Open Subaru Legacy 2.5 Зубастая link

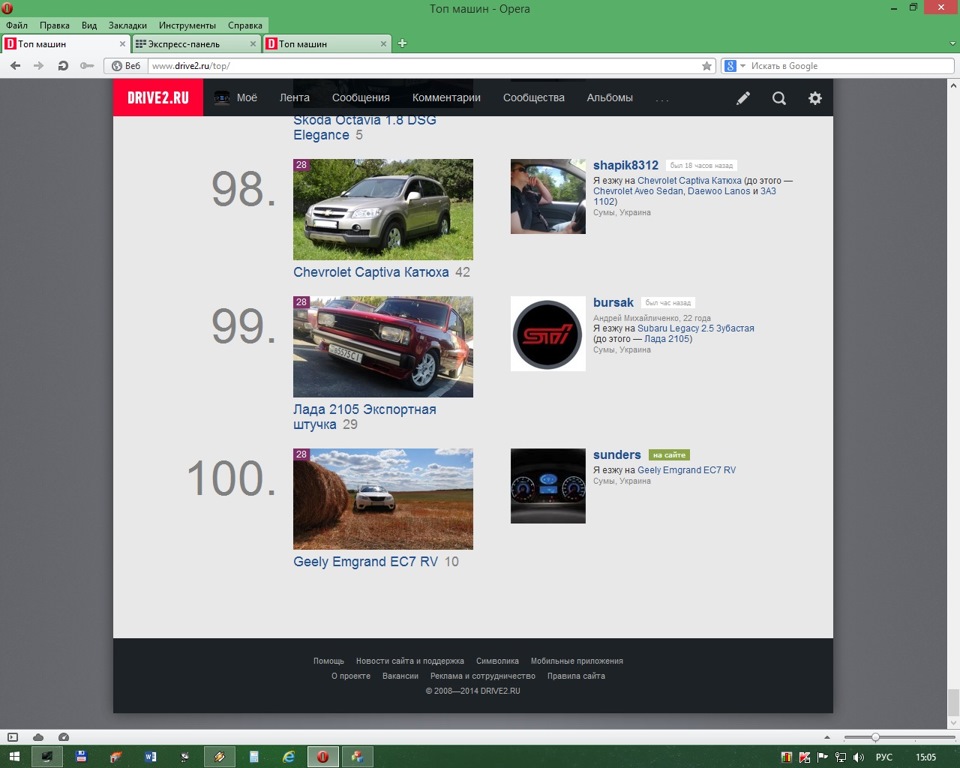(x=696, y=328)
